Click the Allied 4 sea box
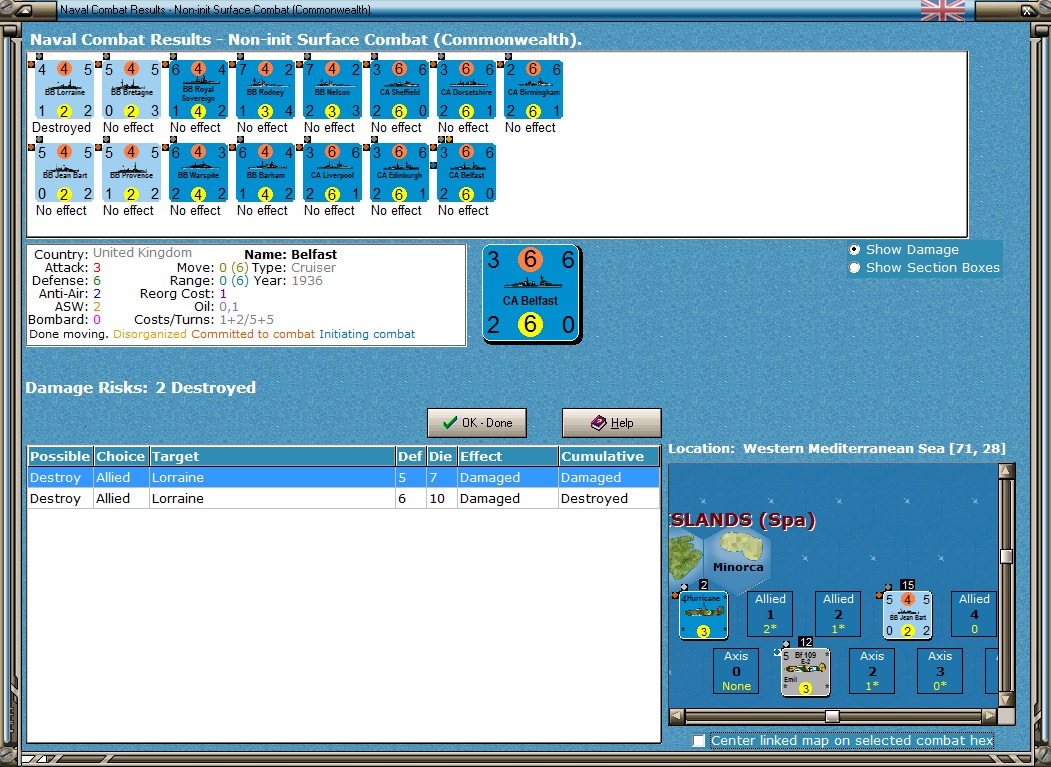The width and height of the screenshot is (1051, 767). (x=974, y=614)
